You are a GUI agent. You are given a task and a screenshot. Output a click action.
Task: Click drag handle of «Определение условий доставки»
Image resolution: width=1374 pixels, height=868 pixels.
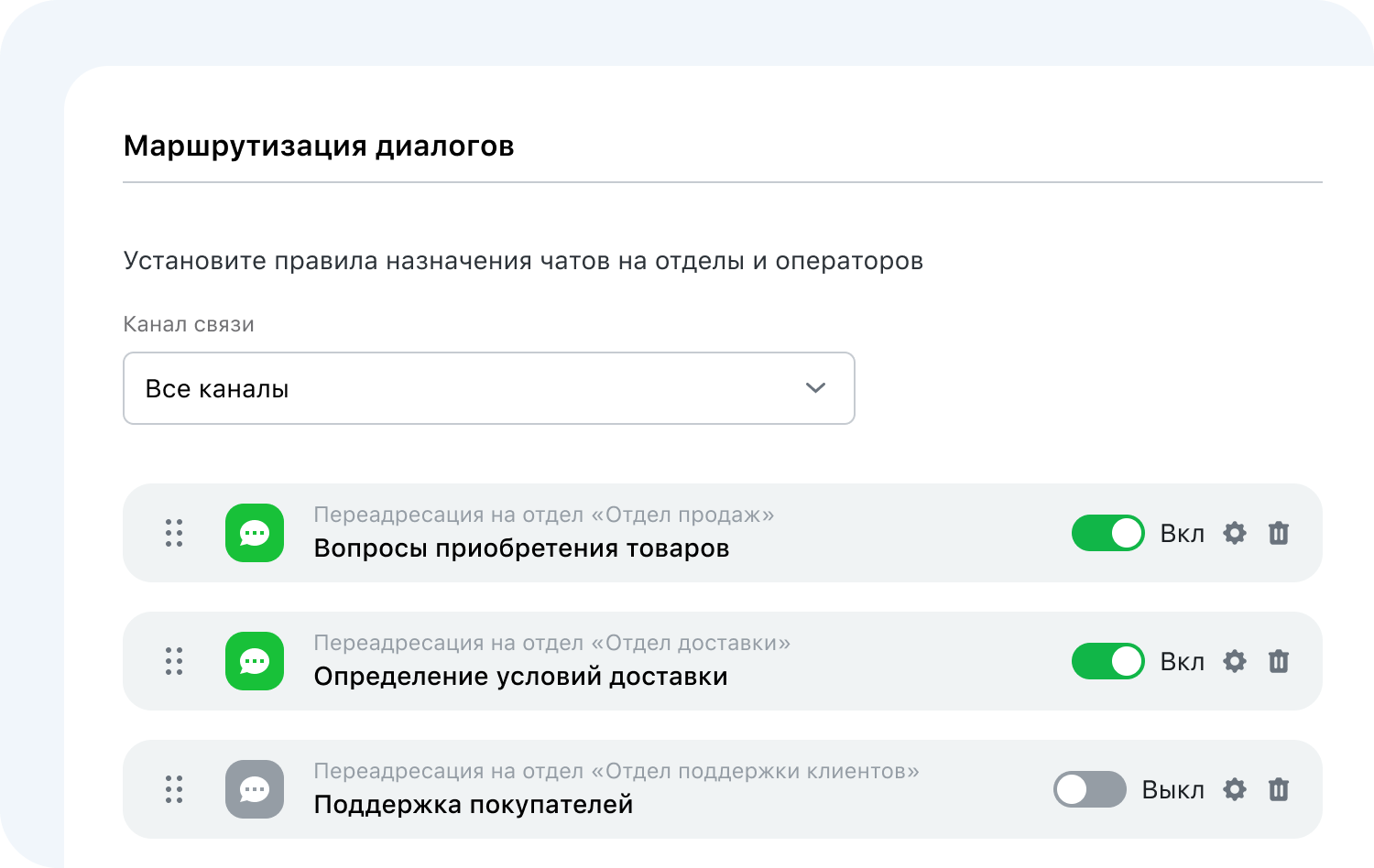[174, 661]
